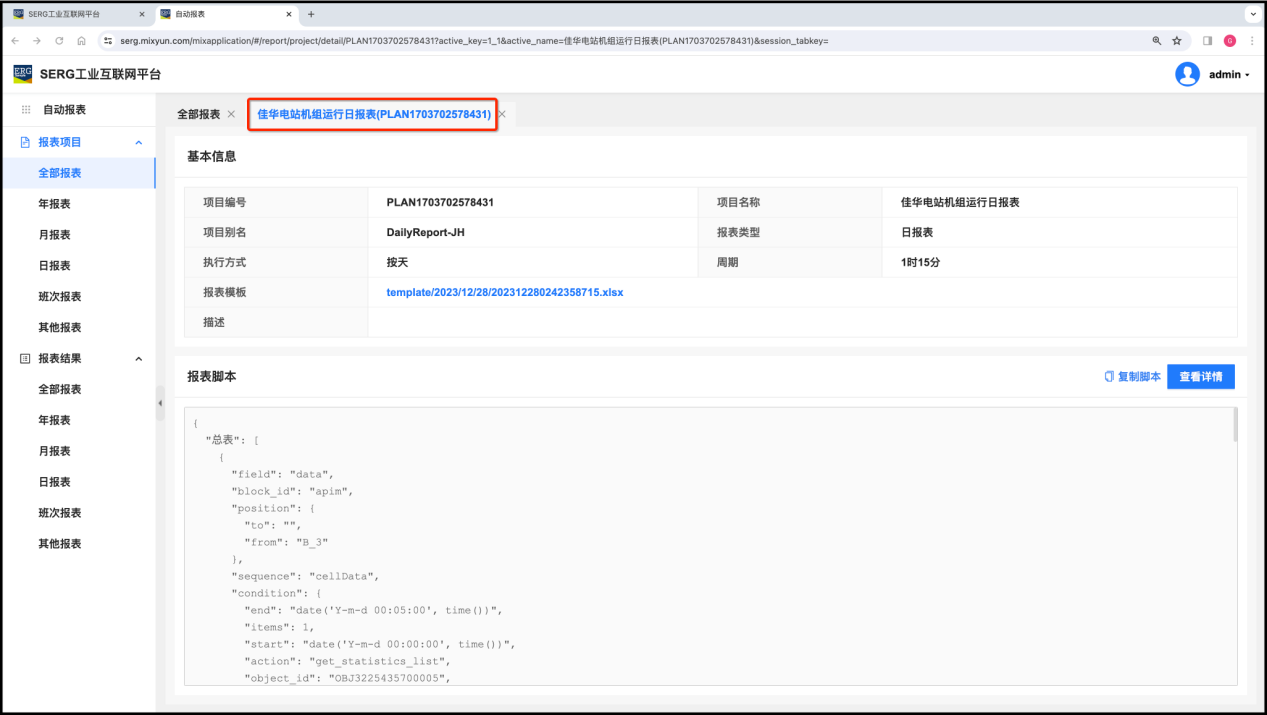Click the 自动报表 grid menu icon
Image resolution: width=1267 pixels, height=715 pixels.
26,110
